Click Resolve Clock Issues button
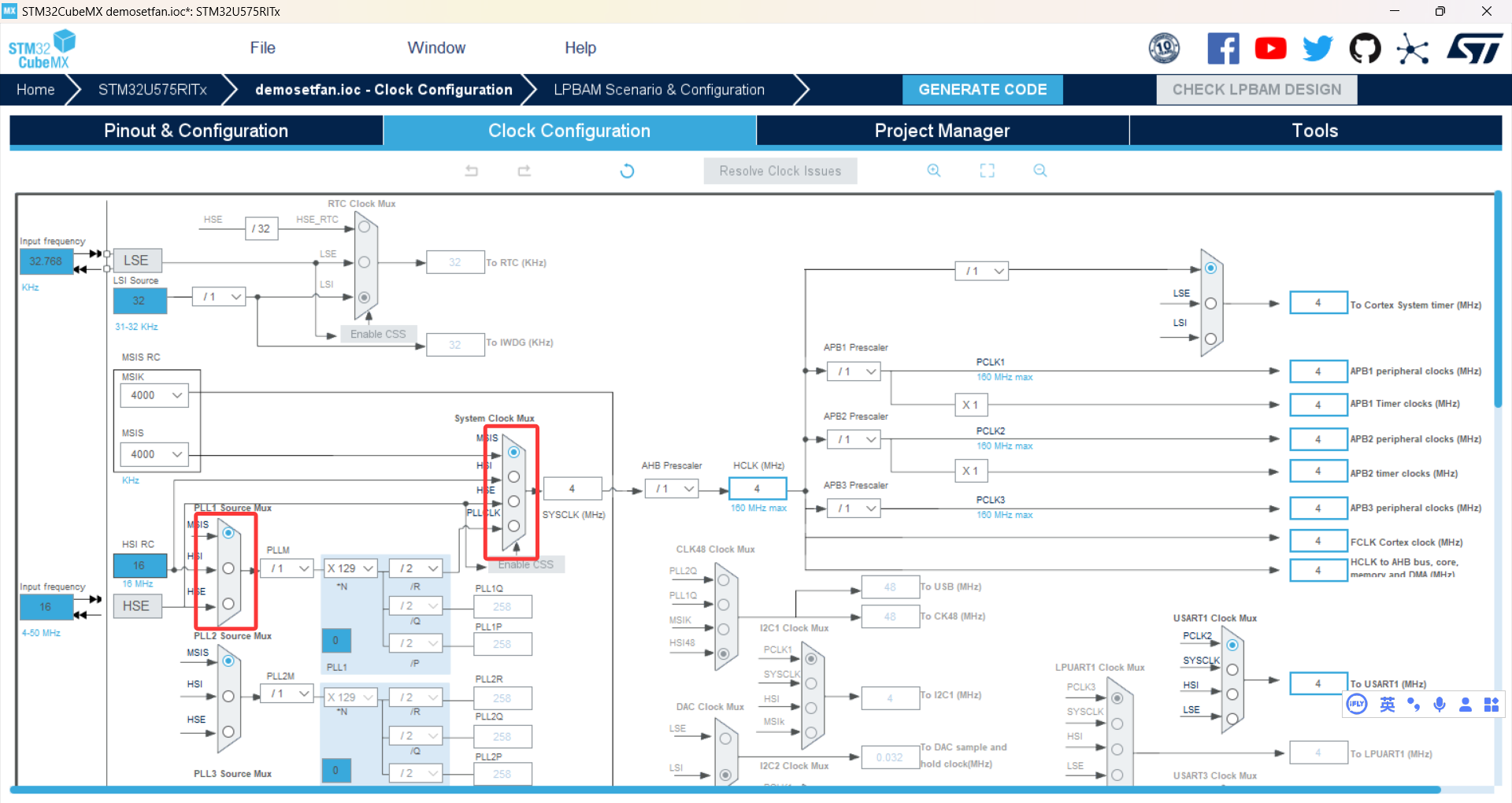This screenshot has height=803, width=1512. point(780,171)
